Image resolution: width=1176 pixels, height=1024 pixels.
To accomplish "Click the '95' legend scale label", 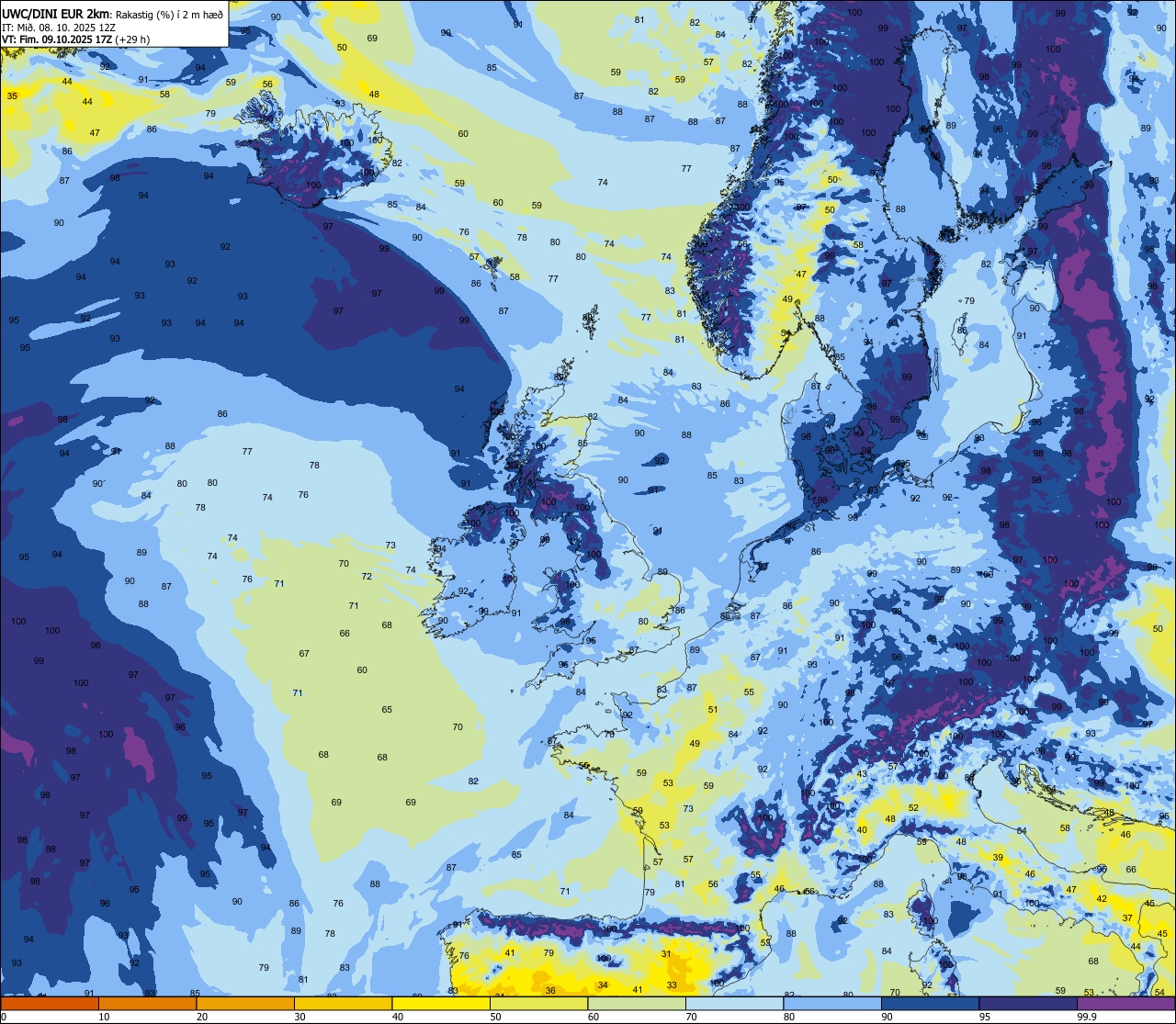I will 985,1017.
